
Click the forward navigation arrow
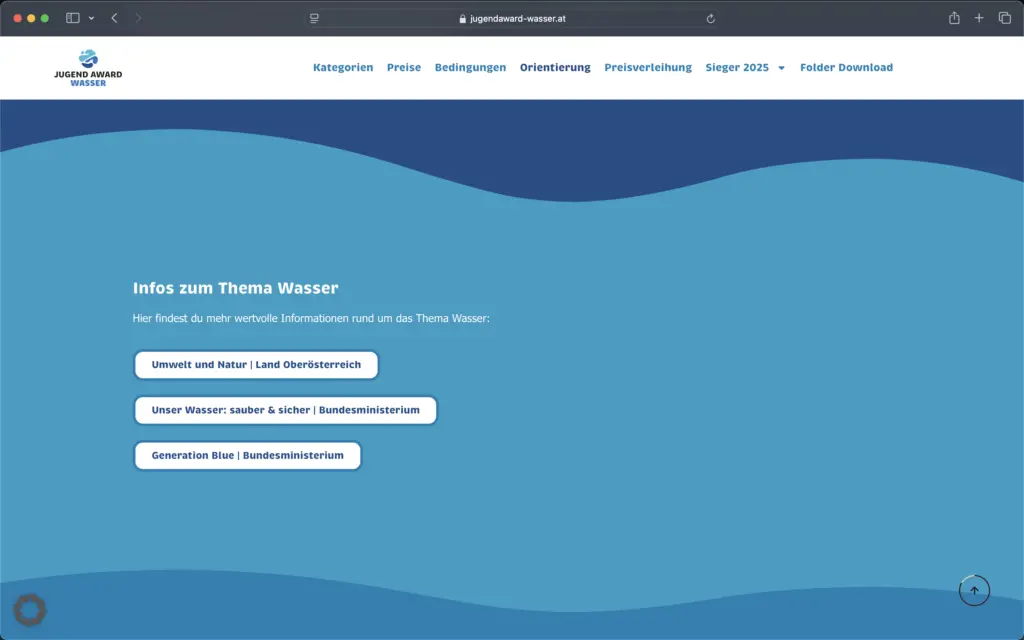tap(137, 17)
